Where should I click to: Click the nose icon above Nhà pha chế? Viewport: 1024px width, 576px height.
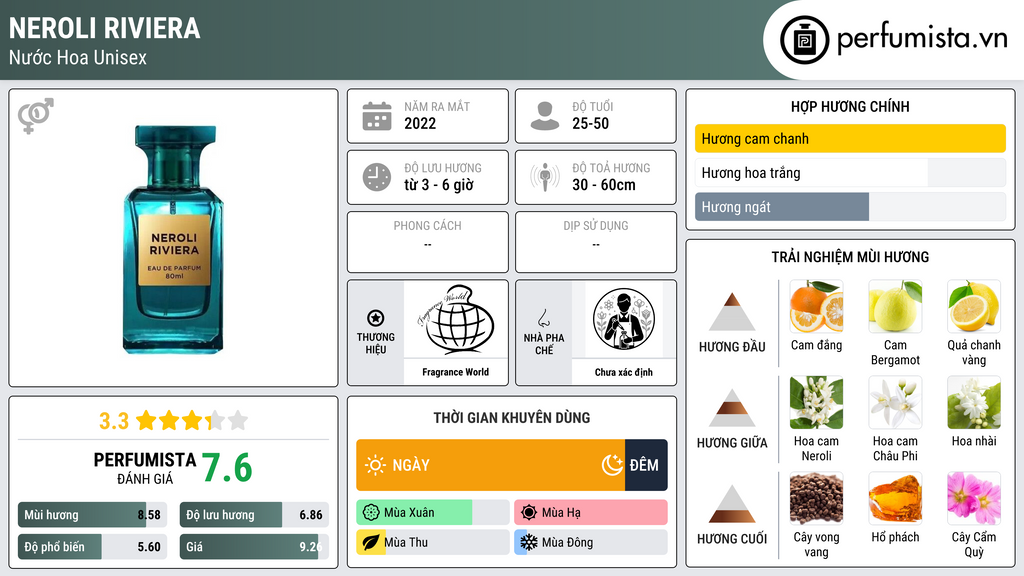pos(543,318)
